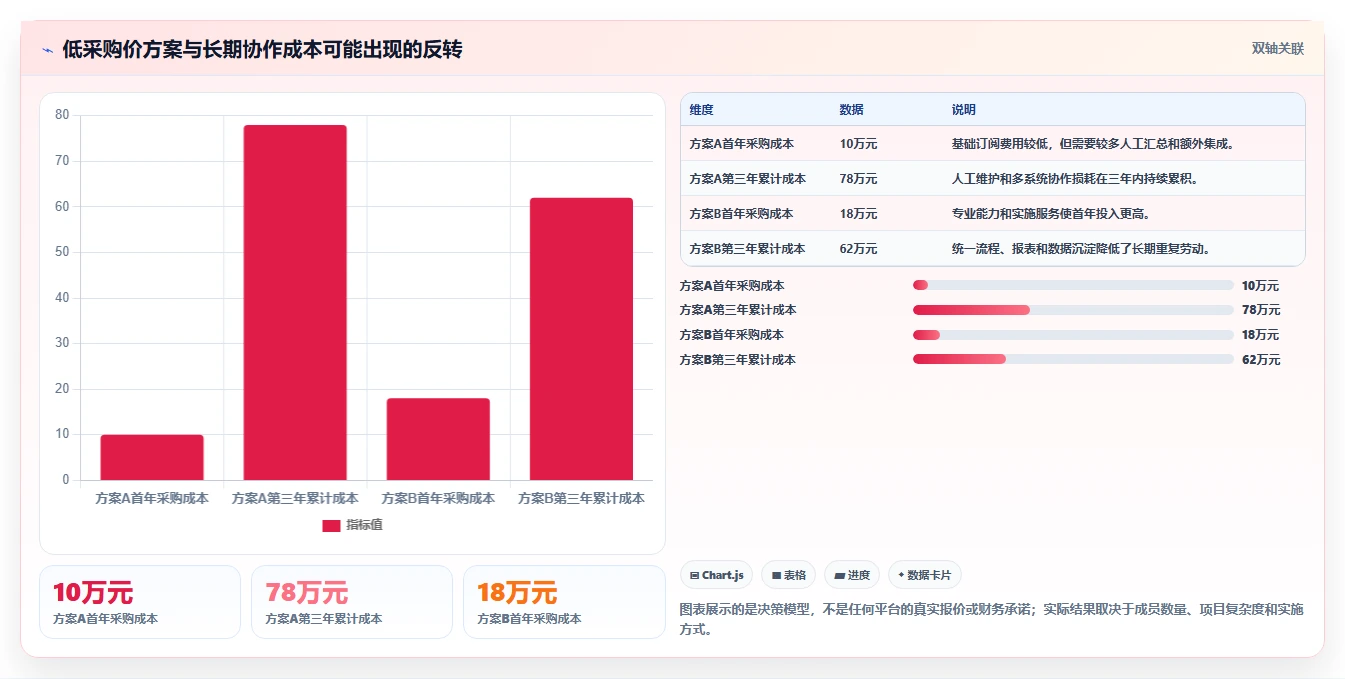Image resolution: width=1345 pixels, height=679 pixels.
Task: Open the 78万元 data card
Action: (x=352, y=602)
